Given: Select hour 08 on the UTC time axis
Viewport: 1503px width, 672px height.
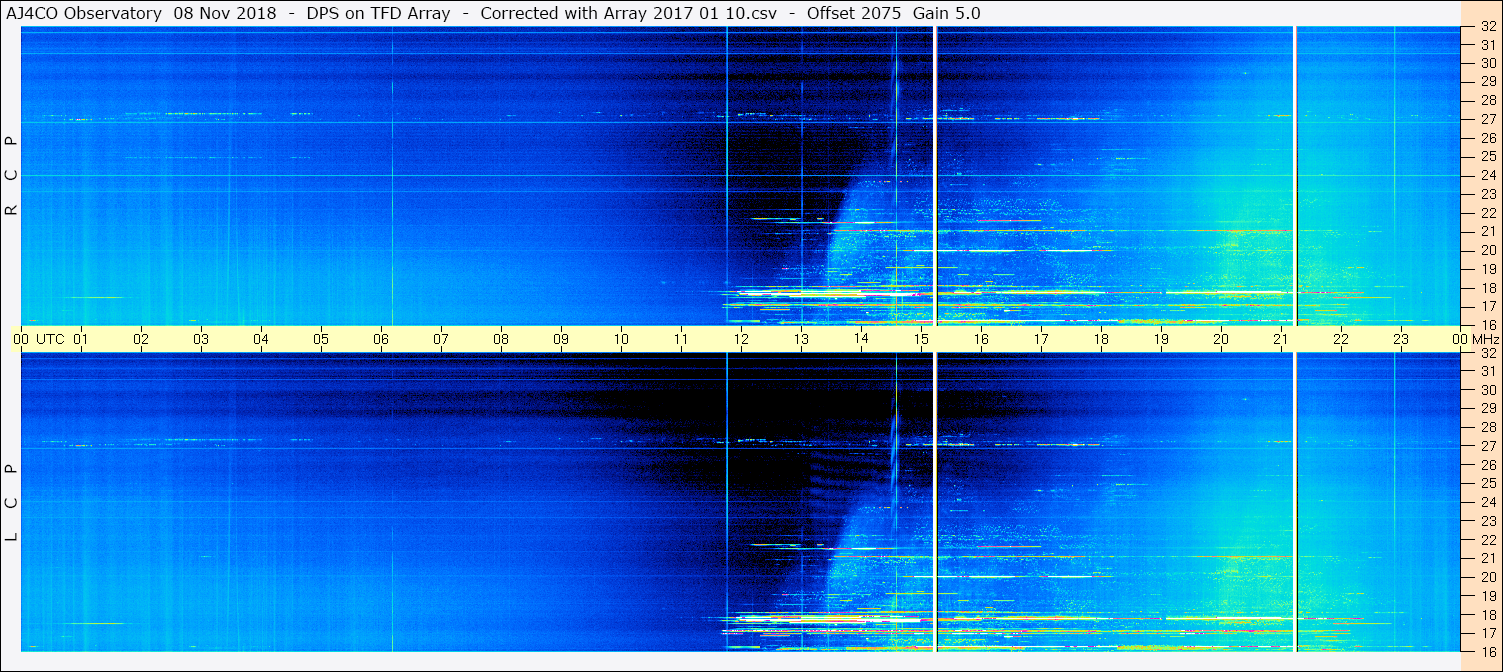Looking at the screenshot, I should click(501, 339).
